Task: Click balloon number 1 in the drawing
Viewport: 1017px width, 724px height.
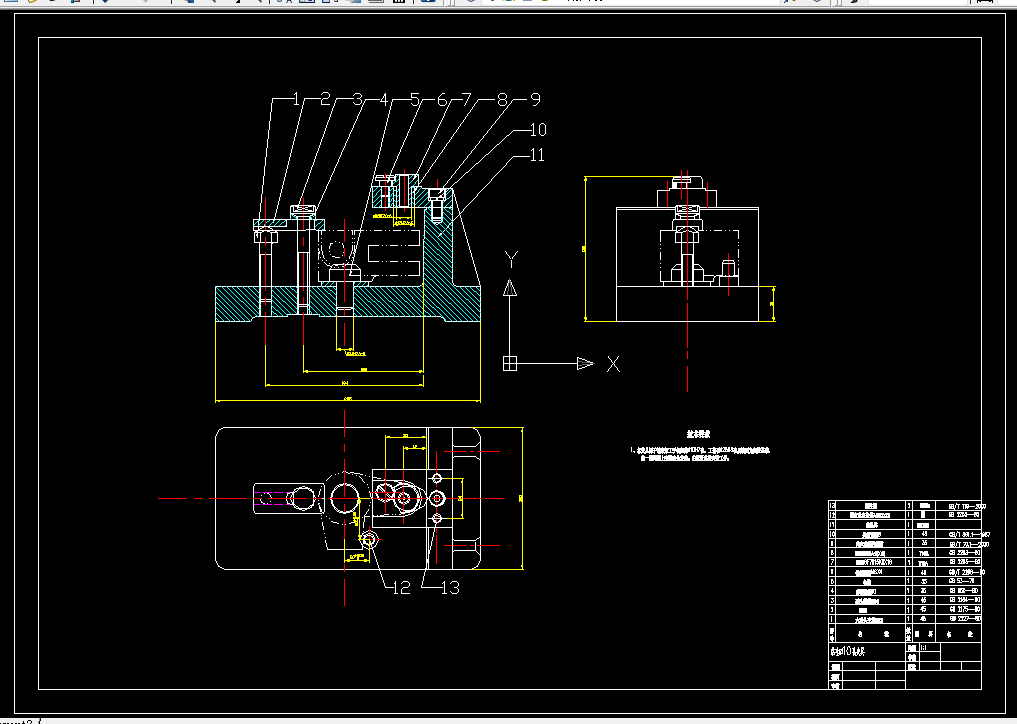Action: point(296,99)
